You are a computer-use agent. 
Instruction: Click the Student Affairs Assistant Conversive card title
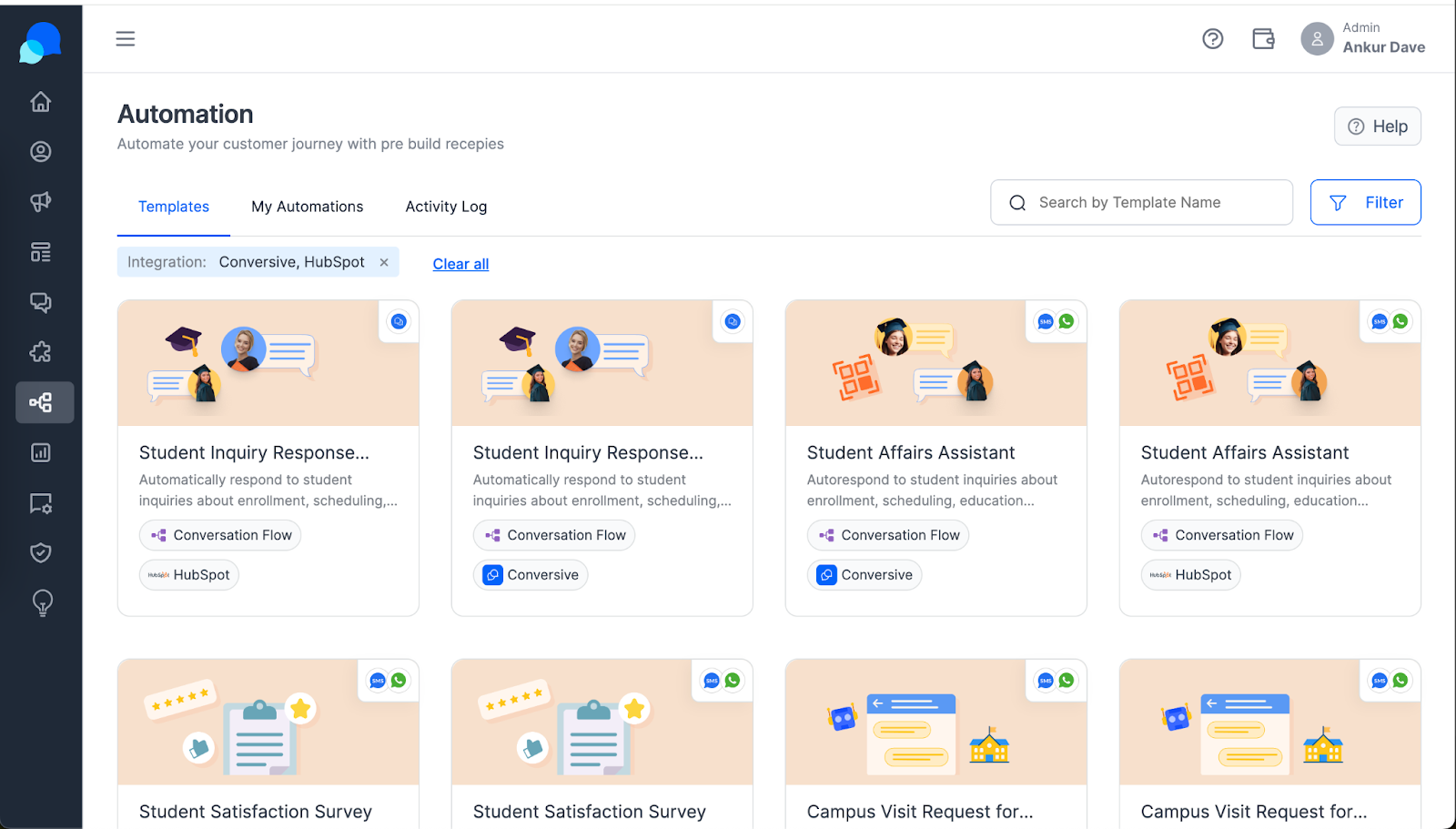[x=911, y=452]
